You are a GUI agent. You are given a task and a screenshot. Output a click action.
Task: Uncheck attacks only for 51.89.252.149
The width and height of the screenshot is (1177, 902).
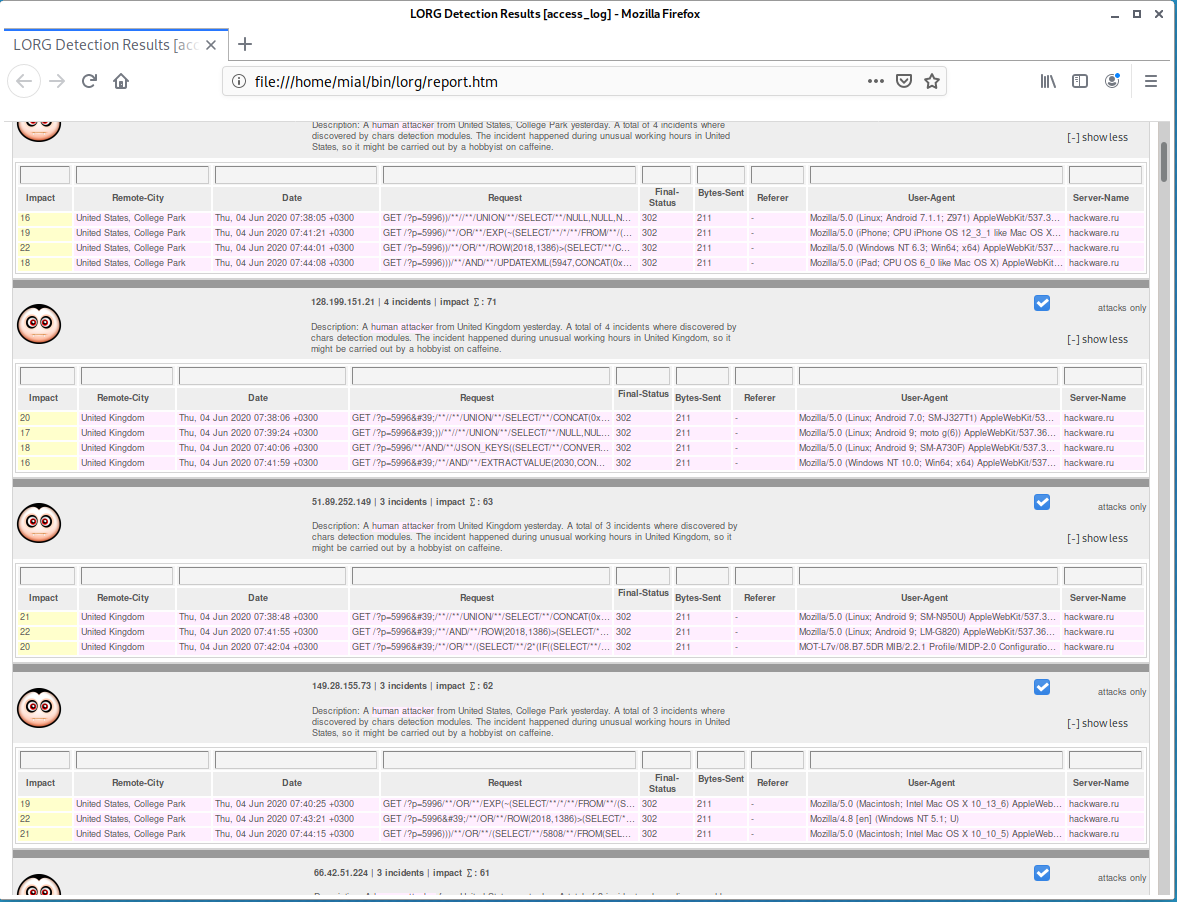coord(1042,502)
